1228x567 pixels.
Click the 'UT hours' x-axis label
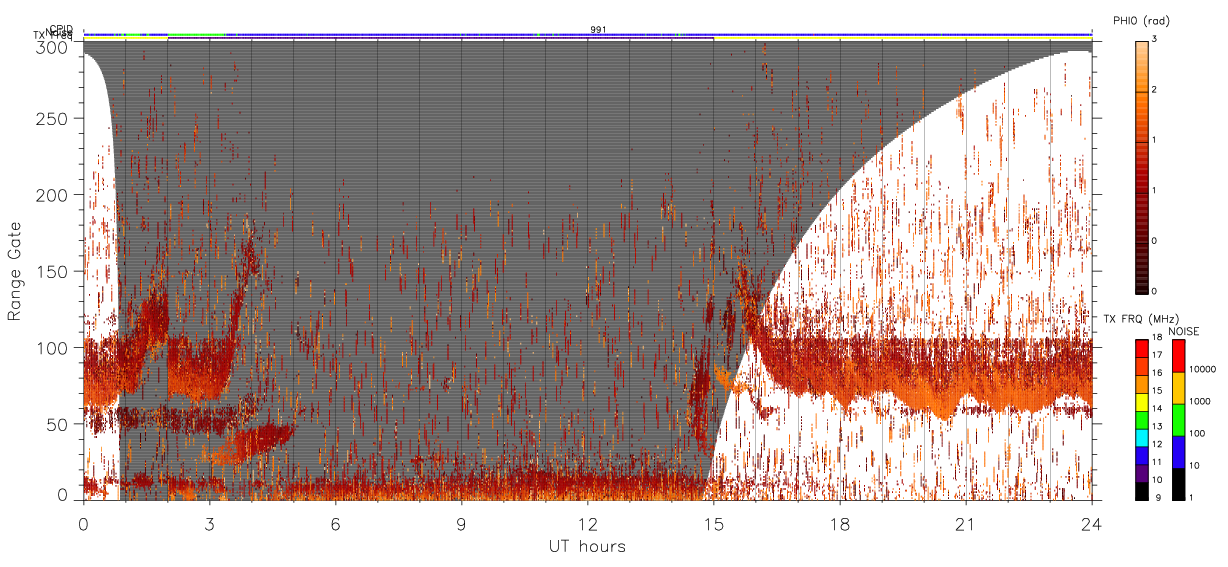[586, 547]
